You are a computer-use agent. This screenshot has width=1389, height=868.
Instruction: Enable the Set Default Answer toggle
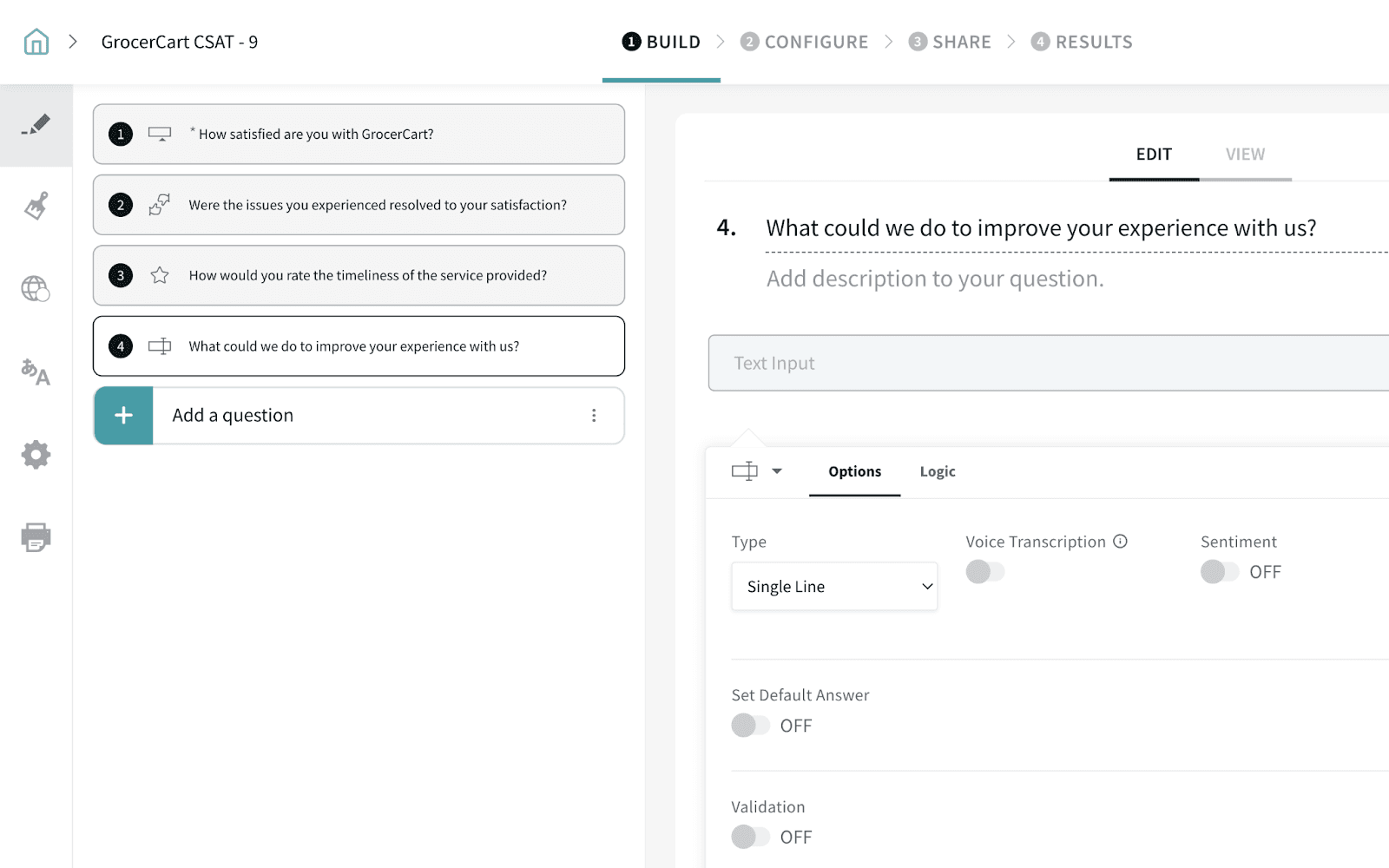point(750,726)
